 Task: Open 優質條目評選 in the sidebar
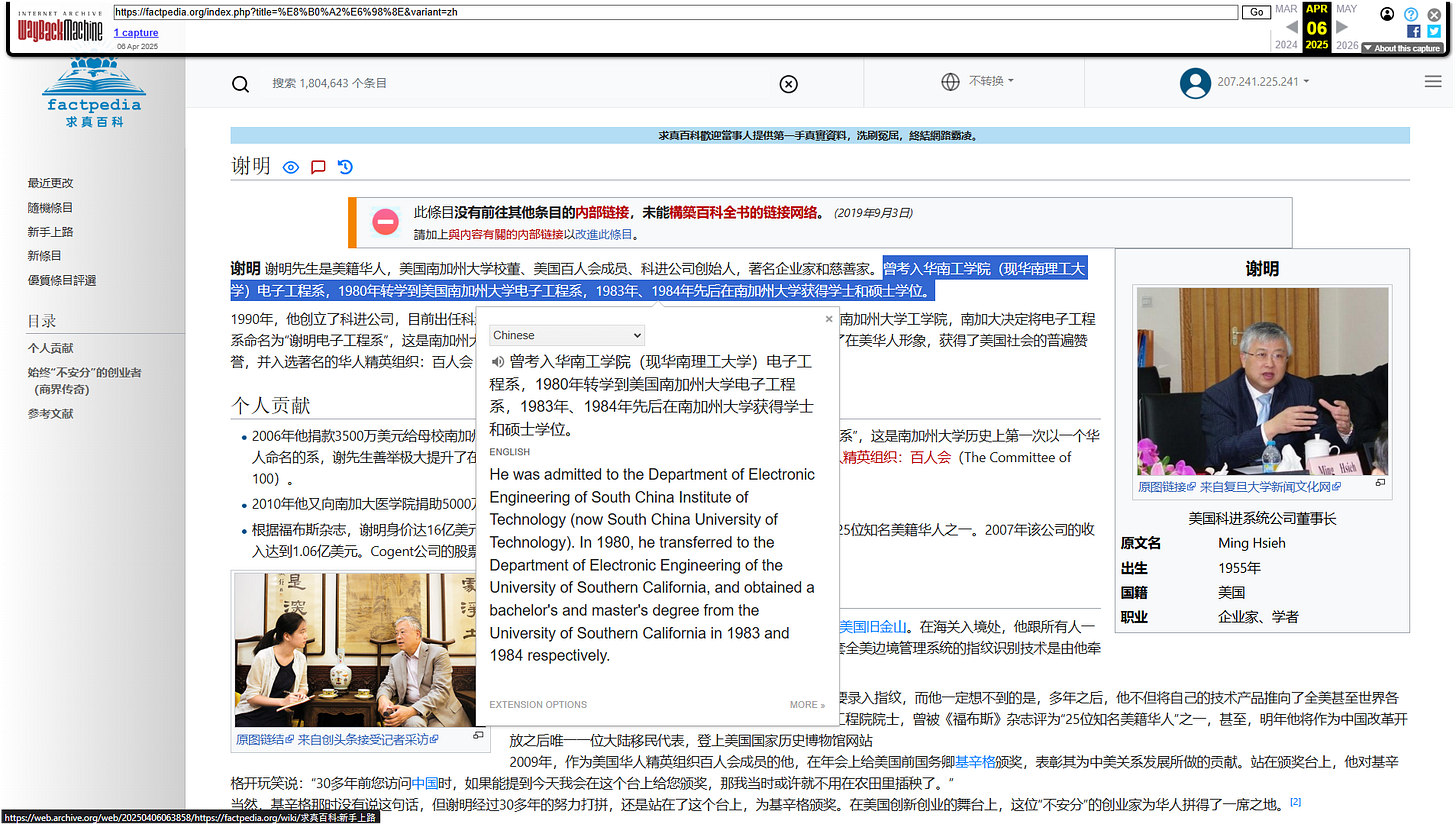pyautogui.click(x=62, y=281)
